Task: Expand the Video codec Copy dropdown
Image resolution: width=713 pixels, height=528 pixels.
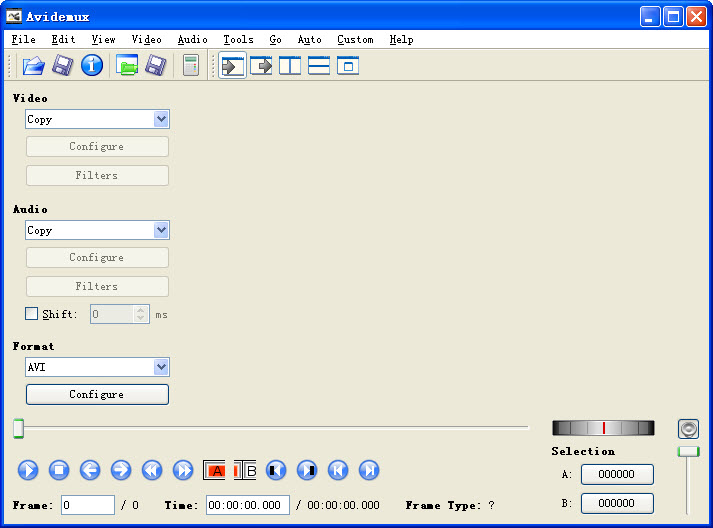Action: click(x=161, y=119)
